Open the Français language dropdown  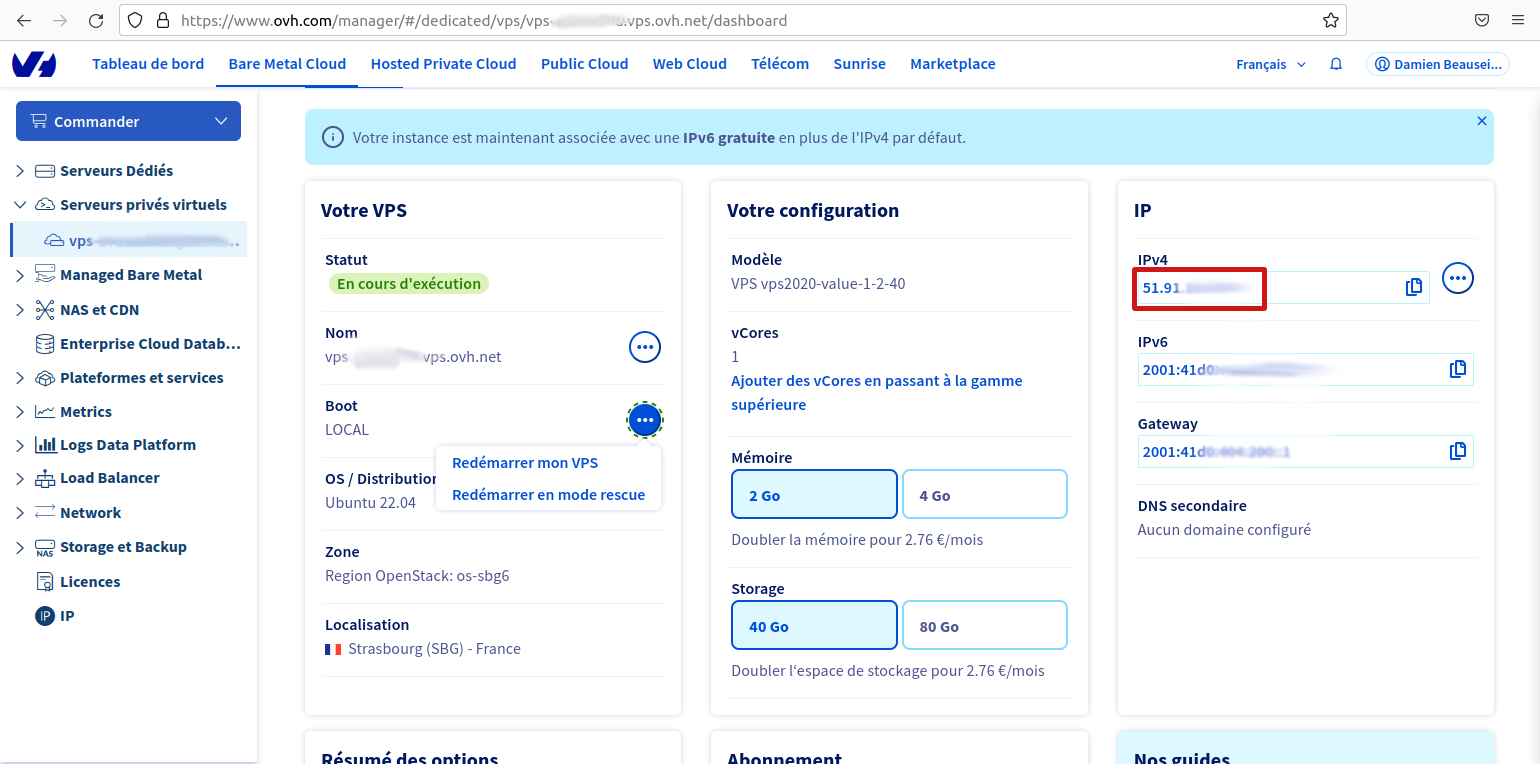pyautogui.click(x=1270, y=64)
